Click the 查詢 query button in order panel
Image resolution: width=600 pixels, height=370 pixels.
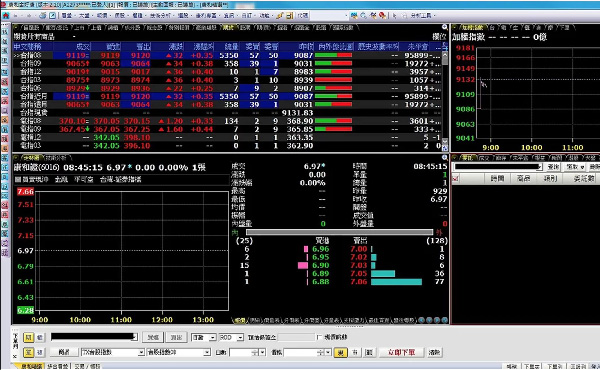(x=553, y=167)
